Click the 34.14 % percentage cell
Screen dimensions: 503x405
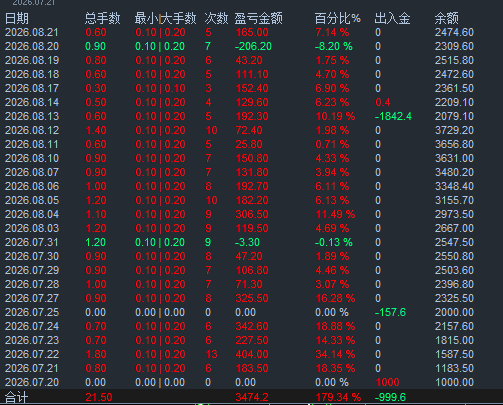click(335, 354)
